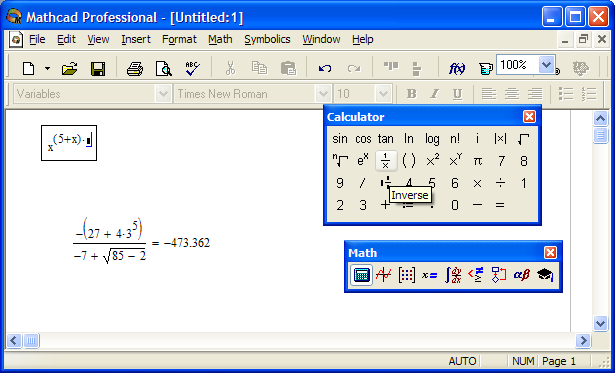Open Print Preview from the toolbar
Image resolution: width=615 pixels, height=373 pixels.
(x=164, y=69)
